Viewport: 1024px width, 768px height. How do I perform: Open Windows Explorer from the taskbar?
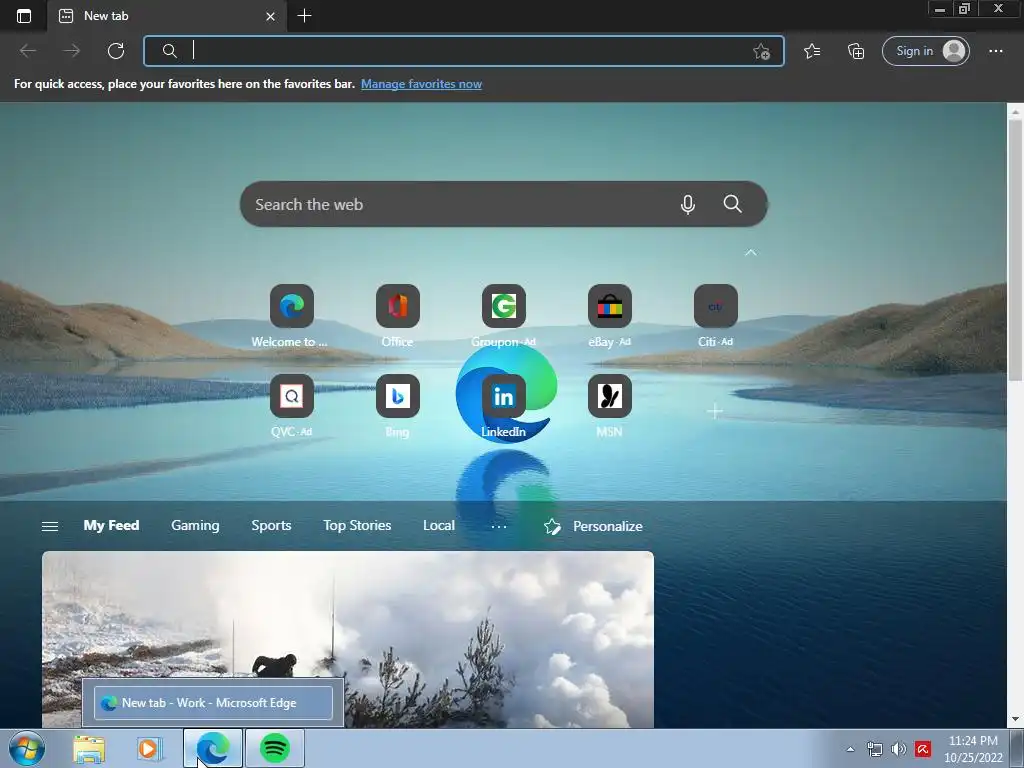click(89, 748)
